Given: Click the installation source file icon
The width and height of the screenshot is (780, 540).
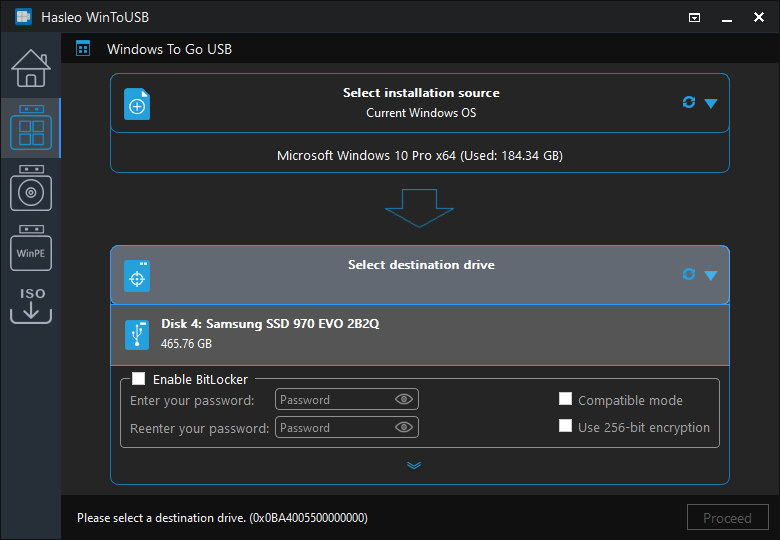Looking at the screenshot, I should click(137, 104).
